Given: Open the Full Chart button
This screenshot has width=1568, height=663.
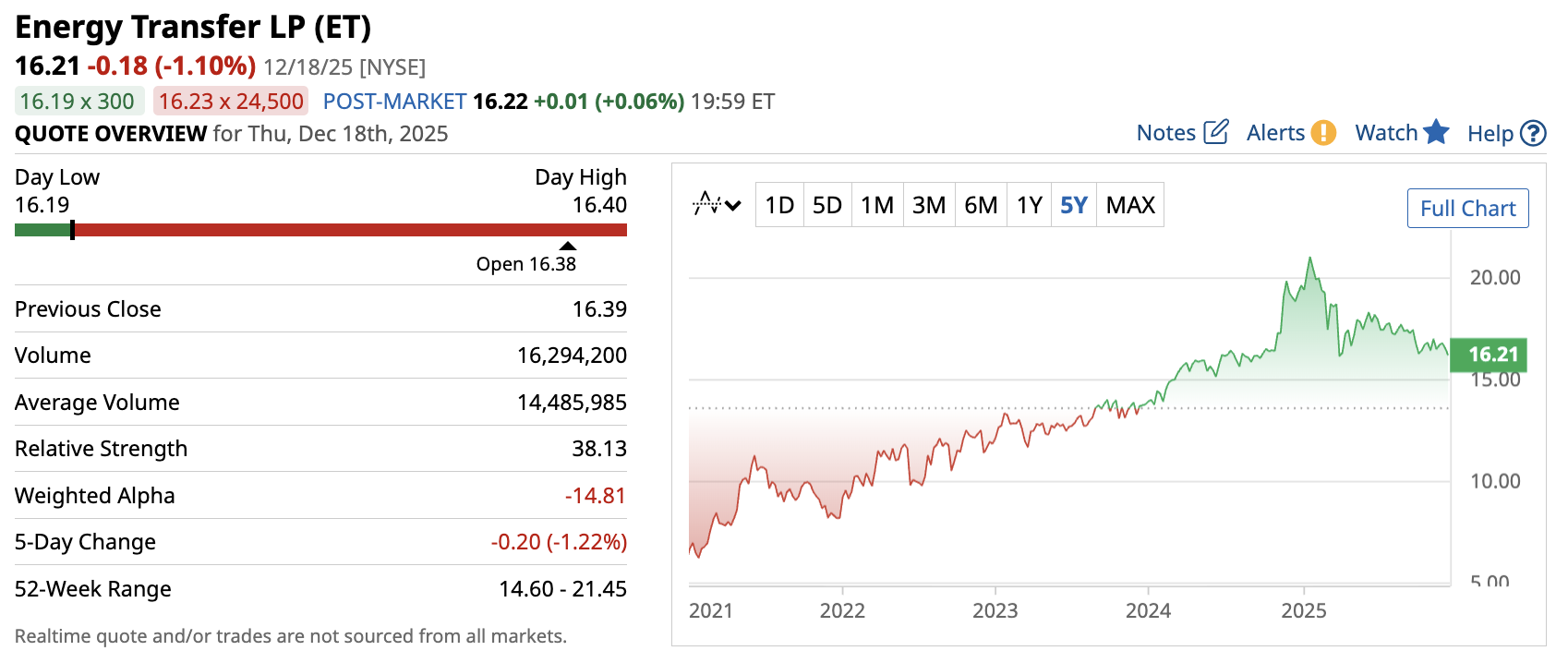Looking at the screenshot, I should [1467, 209].
